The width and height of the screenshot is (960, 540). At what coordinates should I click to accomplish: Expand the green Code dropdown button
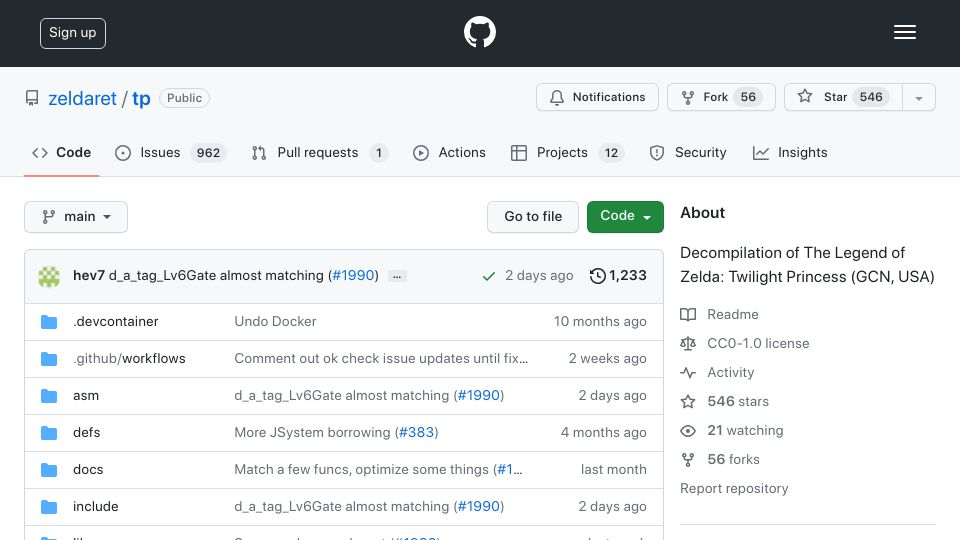[x=625, y=217]
